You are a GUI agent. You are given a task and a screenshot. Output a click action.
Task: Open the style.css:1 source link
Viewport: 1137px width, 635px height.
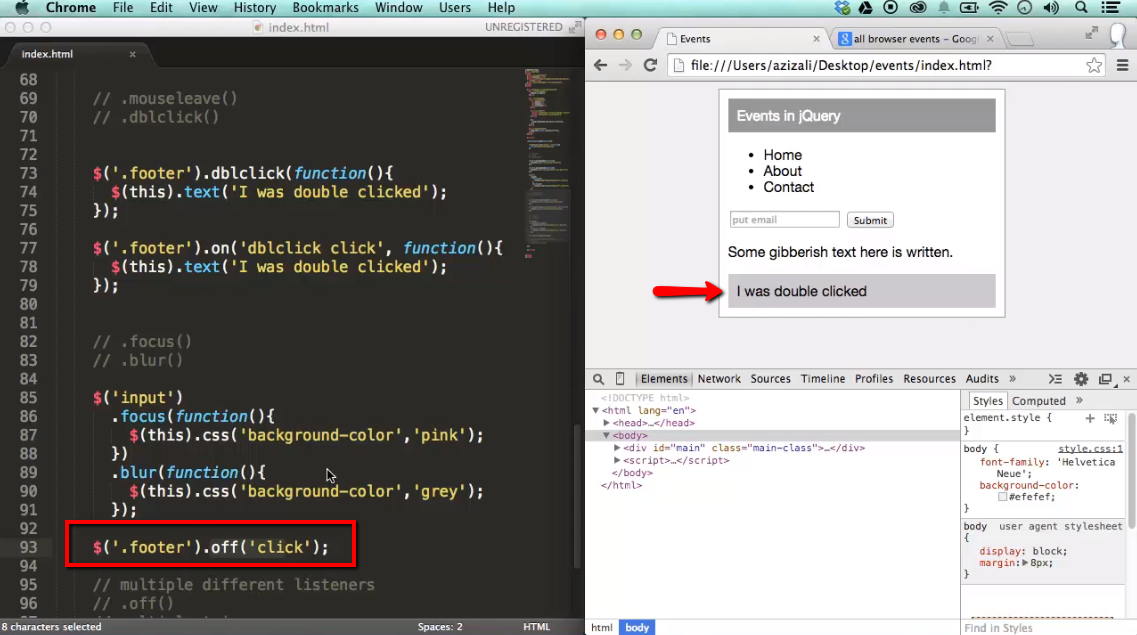[x=1090, y=449]
